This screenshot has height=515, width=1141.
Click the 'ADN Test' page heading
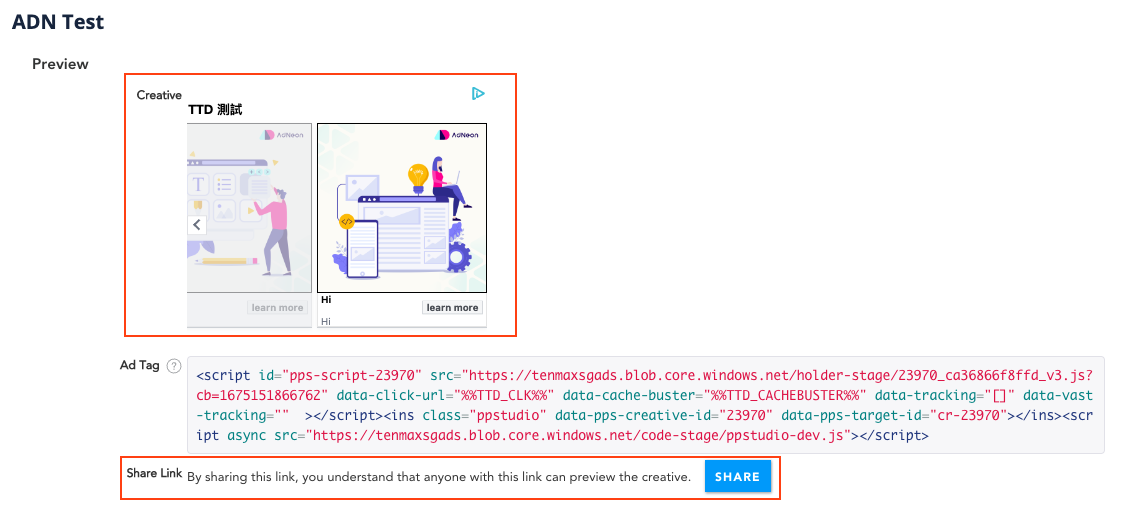58,22
